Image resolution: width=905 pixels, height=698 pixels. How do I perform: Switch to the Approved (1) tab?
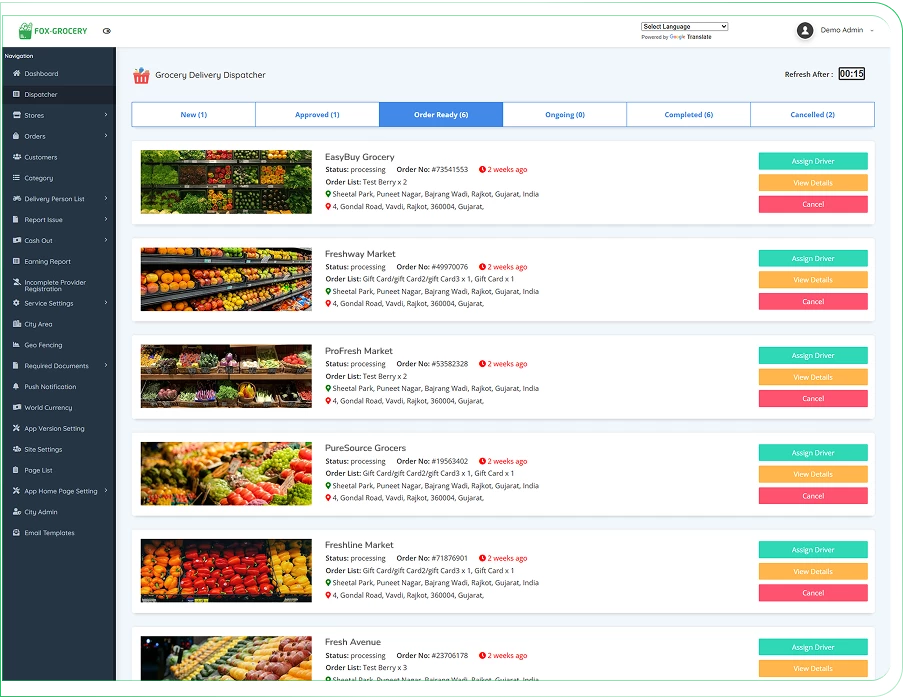(317, 114)
